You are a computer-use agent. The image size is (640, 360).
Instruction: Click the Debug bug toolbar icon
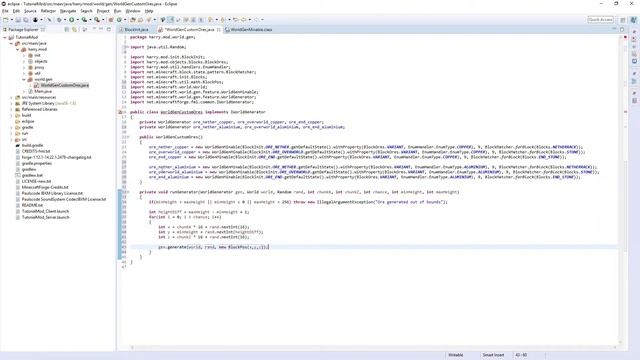59,20
